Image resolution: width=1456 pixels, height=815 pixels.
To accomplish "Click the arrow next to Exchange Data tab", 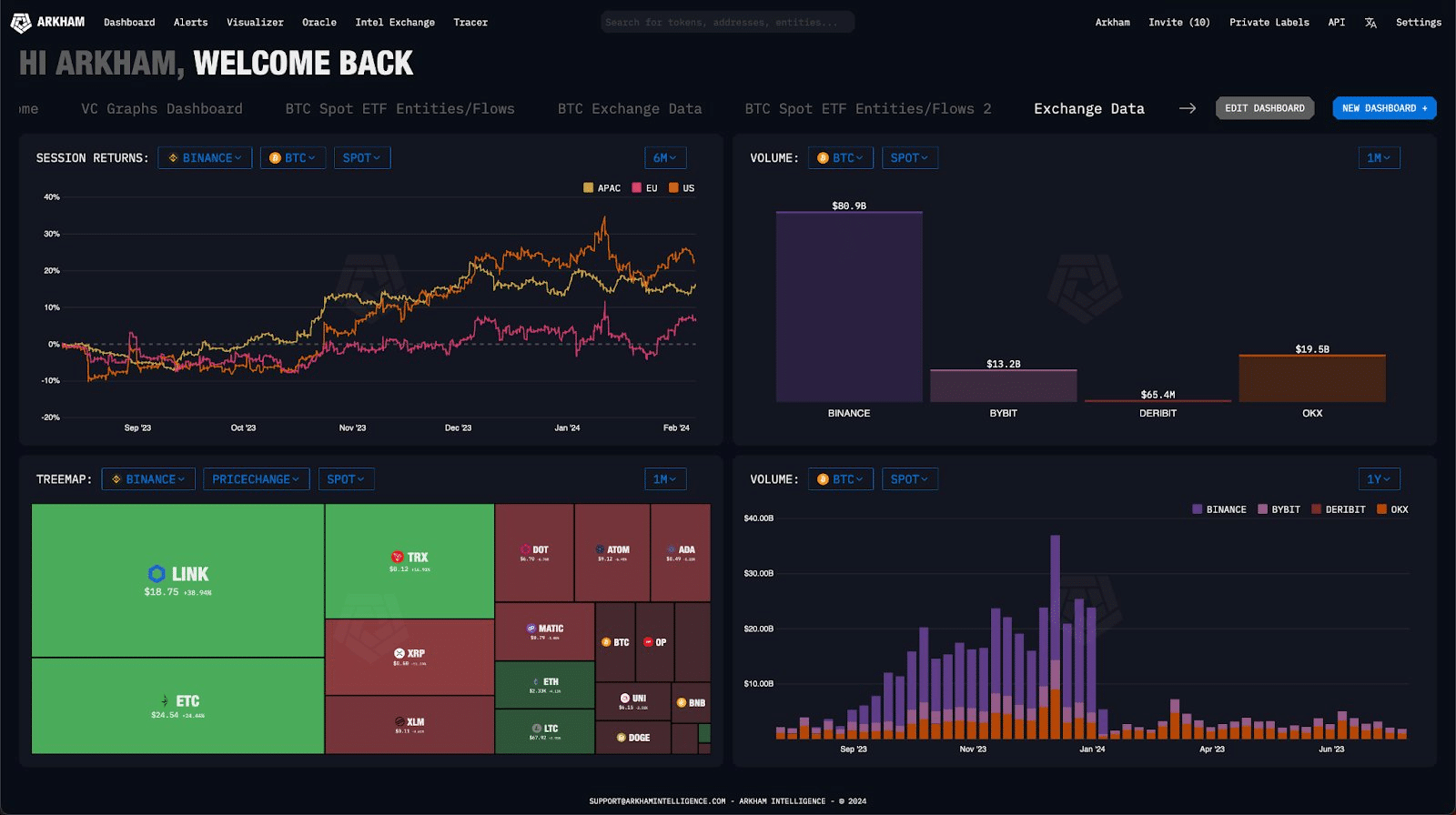I will click(x=1188, y=108).
